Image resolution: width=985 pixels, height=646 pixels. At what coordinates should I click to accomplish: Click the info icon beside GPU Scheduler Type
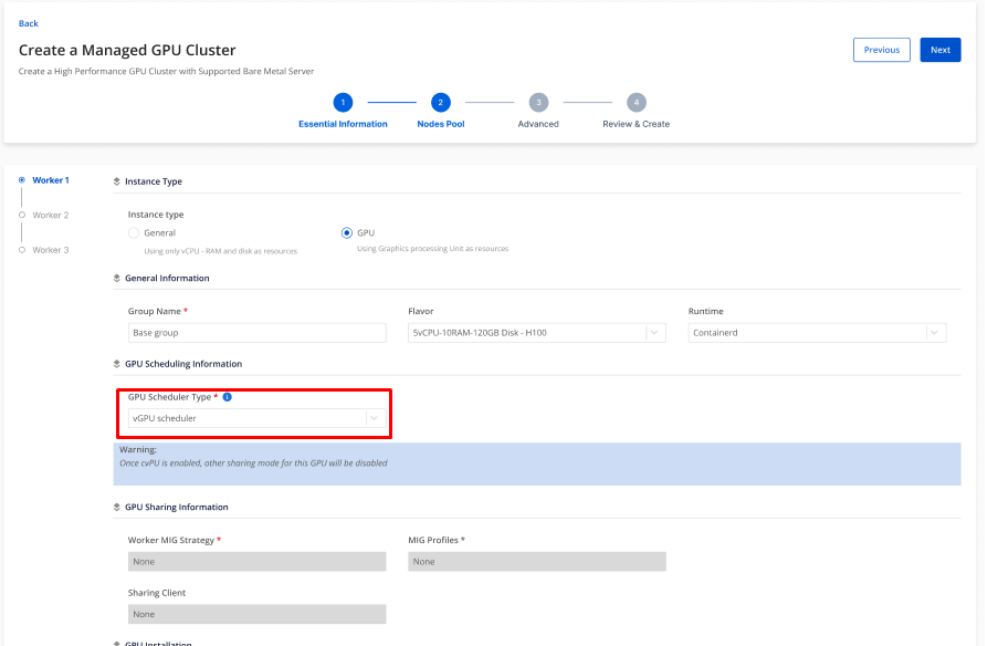click(x=227, y=397)
